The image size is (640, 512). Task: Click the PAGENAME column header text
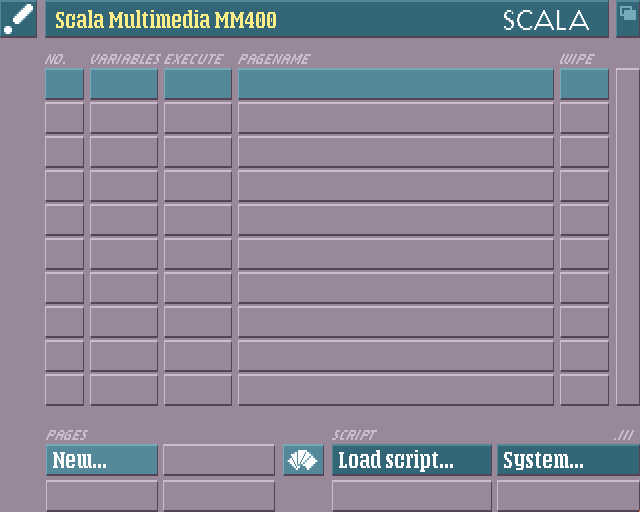tap(274, 59)
